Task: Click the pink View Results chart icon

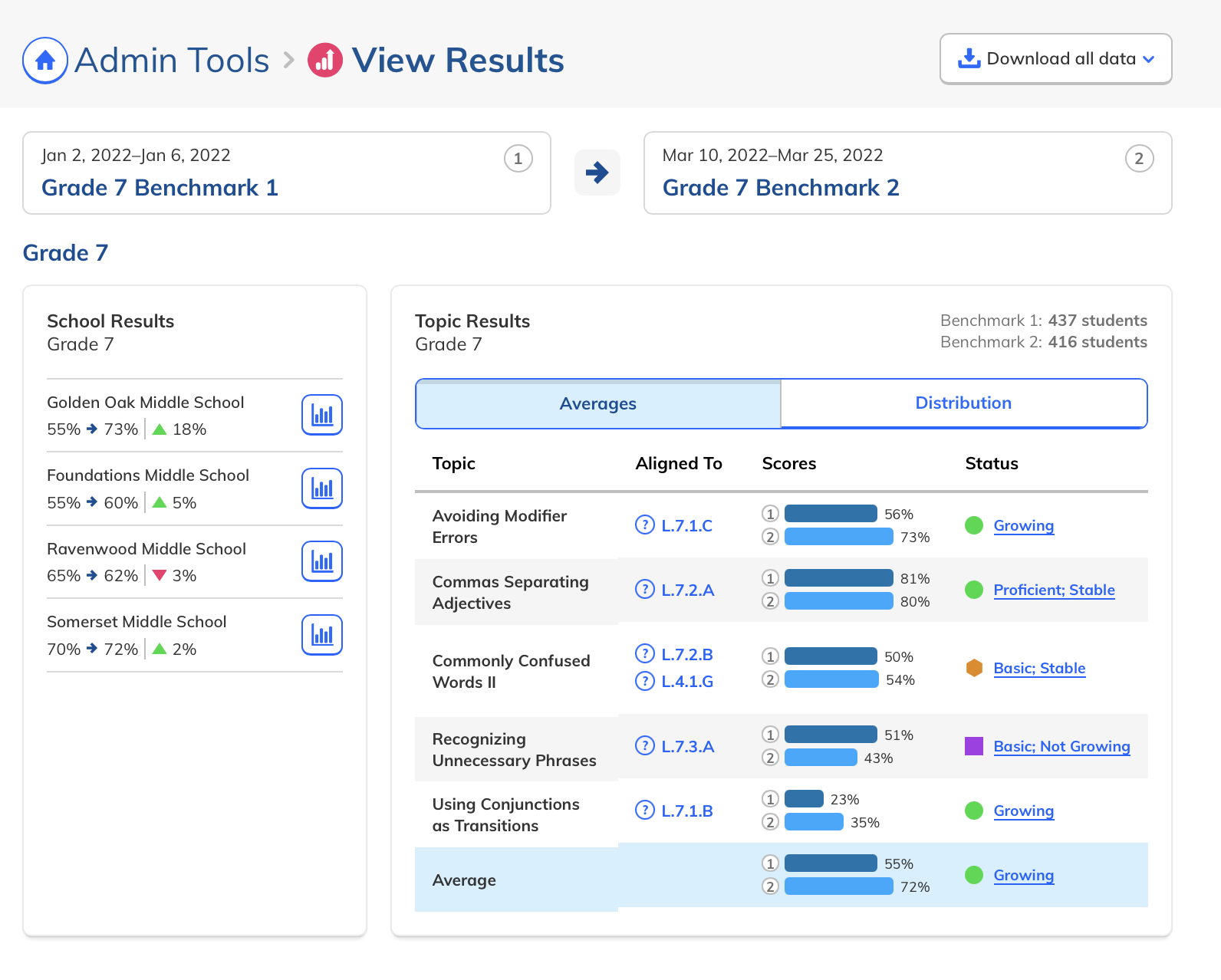Action: 325,61
